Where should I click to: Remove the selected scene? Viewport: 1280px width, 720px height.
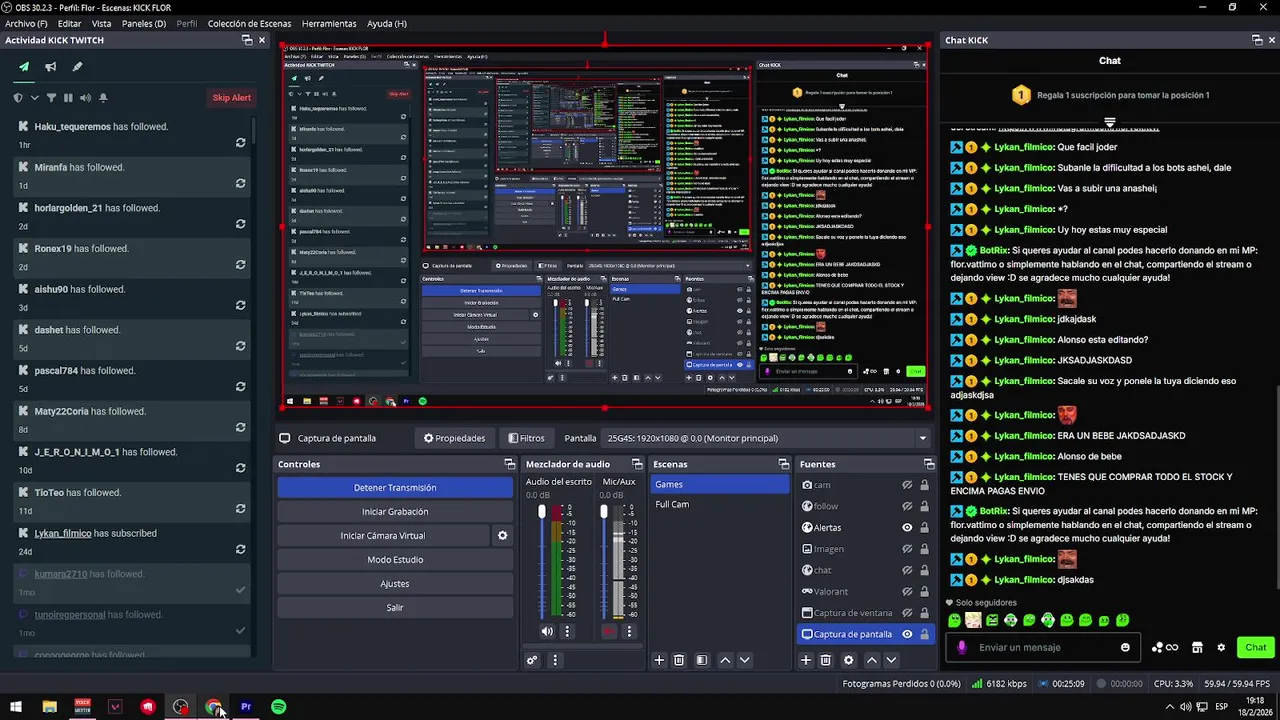pos(679,660)
